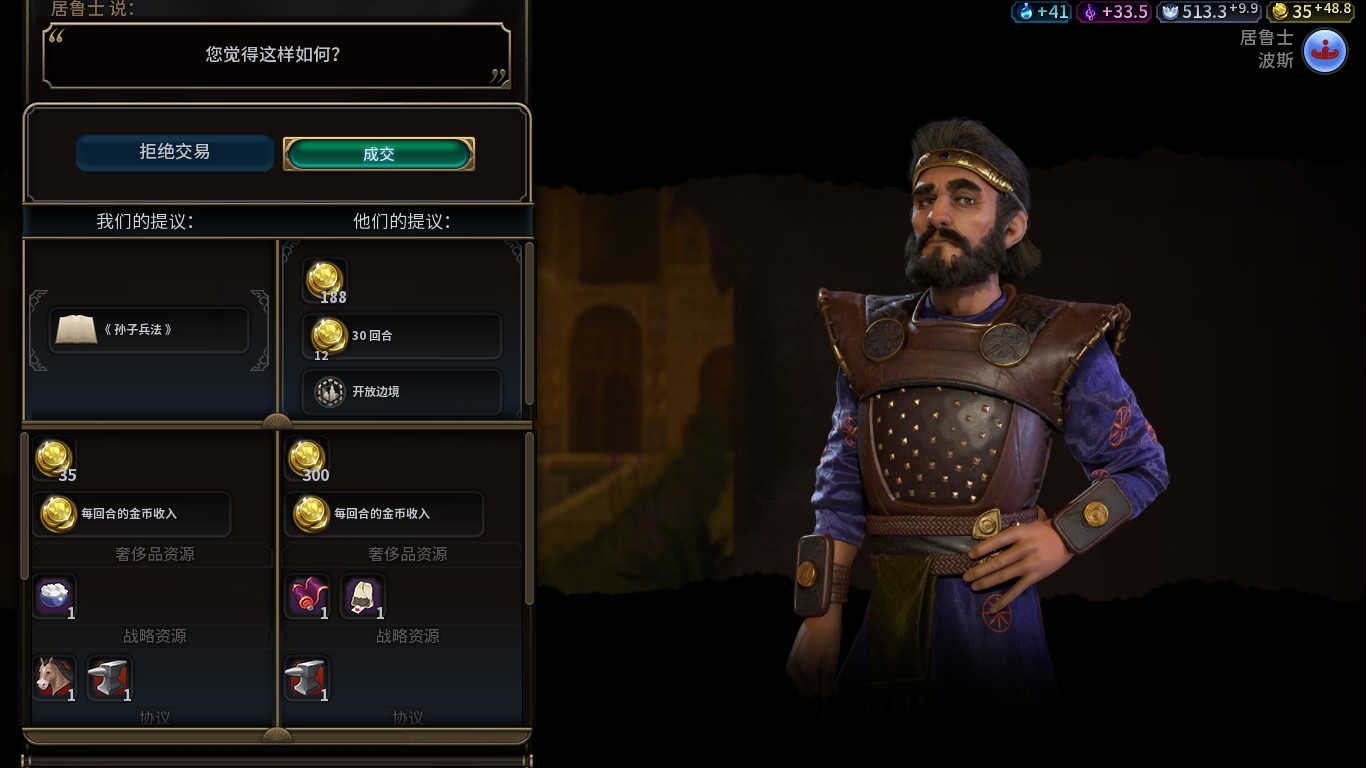Click our 35 gold coin stack
This screenshot has height=768, width=1366.
(54, 460)
